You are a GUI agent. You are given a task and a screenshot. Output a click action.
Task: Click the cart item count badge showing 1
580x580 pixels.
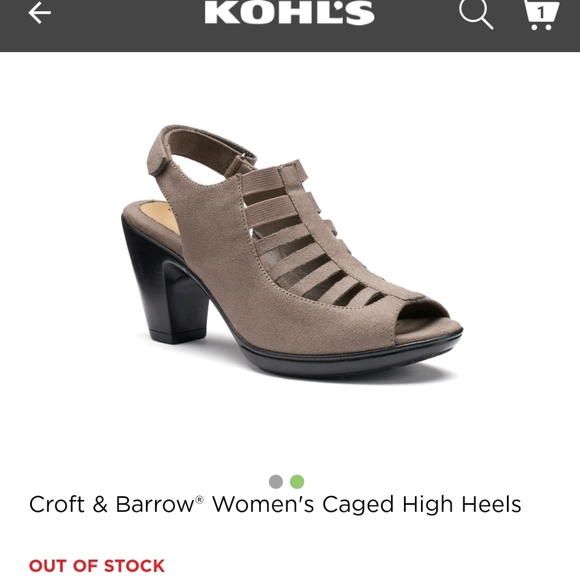coord(541,13)
